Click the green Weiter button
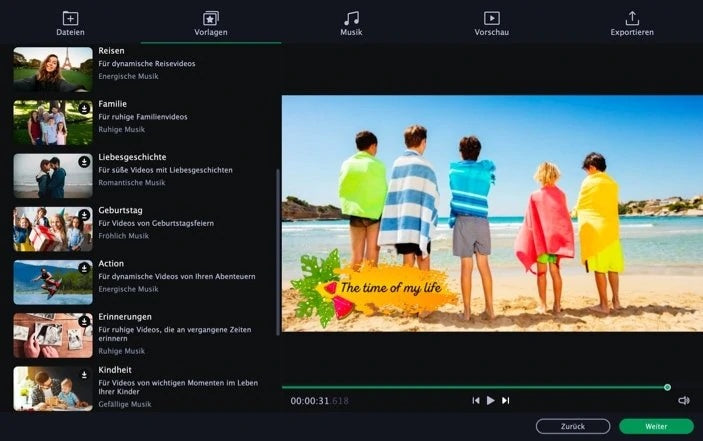Screen dimensions: 703x441 pyautogui.click(x=656, y=426)
